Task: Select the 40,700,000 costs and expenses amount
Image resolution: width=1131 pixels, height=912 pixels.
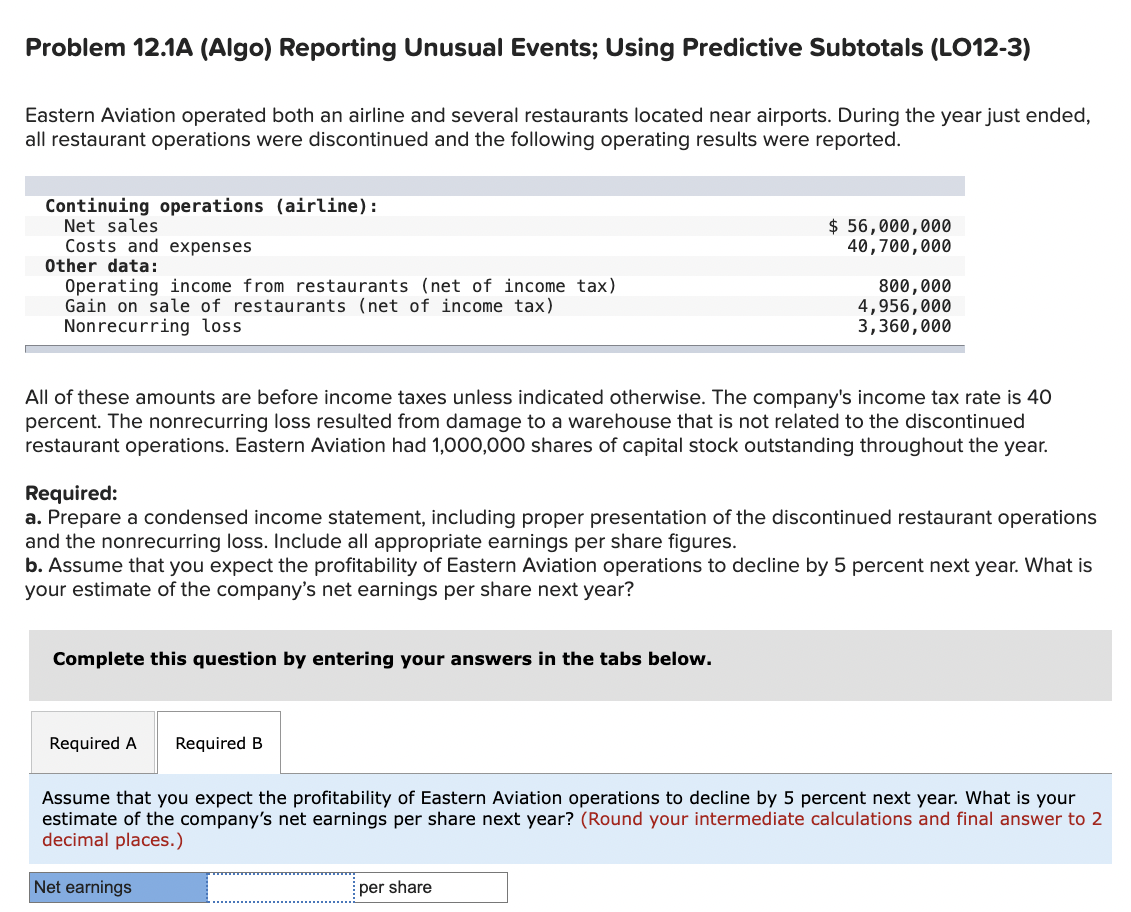Action: click(x=900, y=246)
